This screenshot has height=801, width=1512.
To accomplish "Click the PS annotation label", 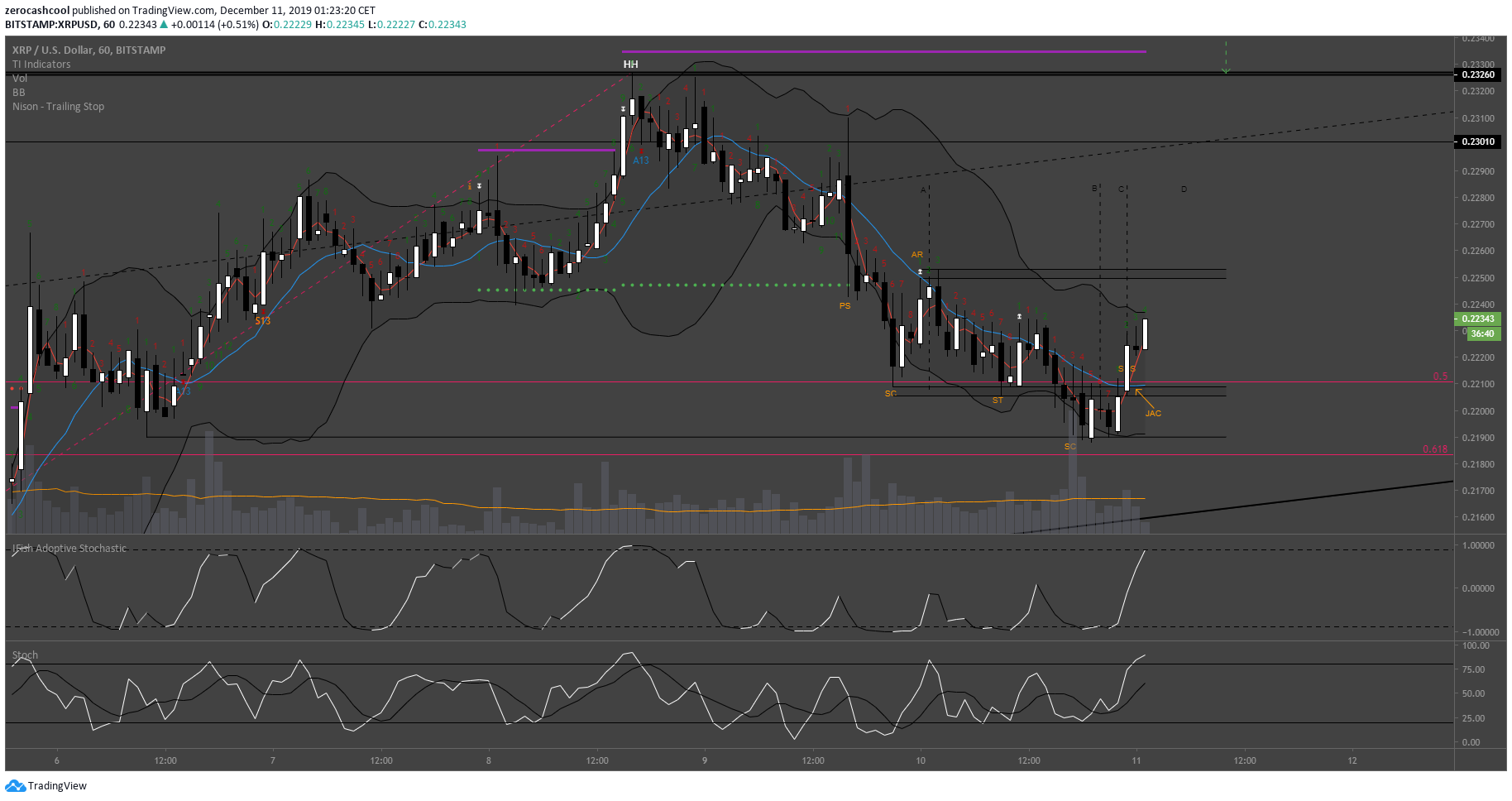I will point(845,306).
